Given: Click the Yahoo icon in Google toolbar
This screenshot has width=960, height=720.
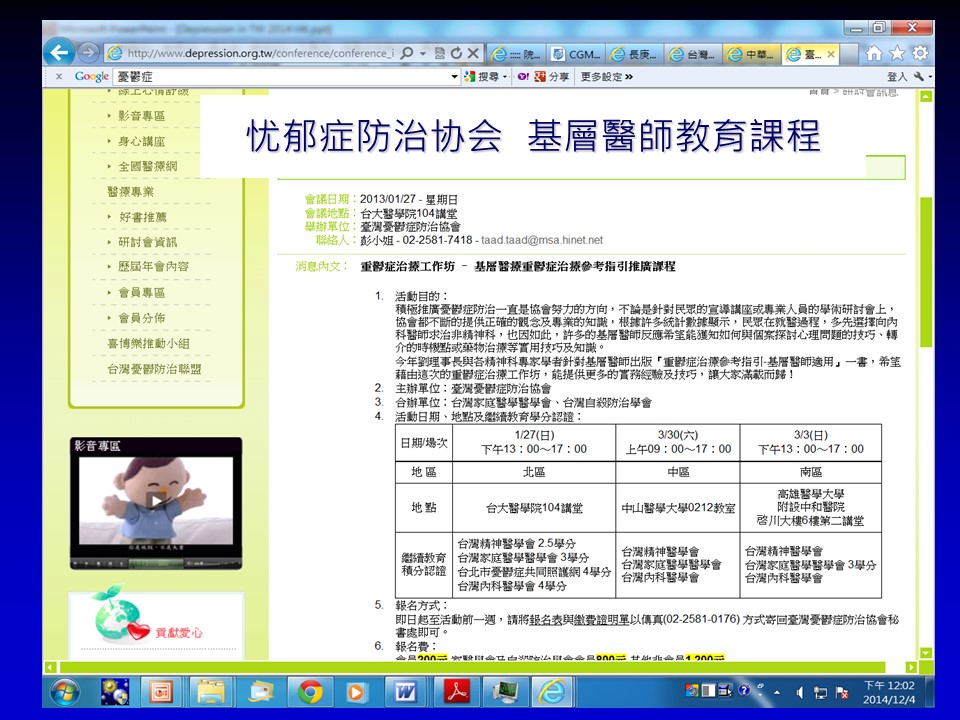Looking at the screenshot, I should click(522, 77).
